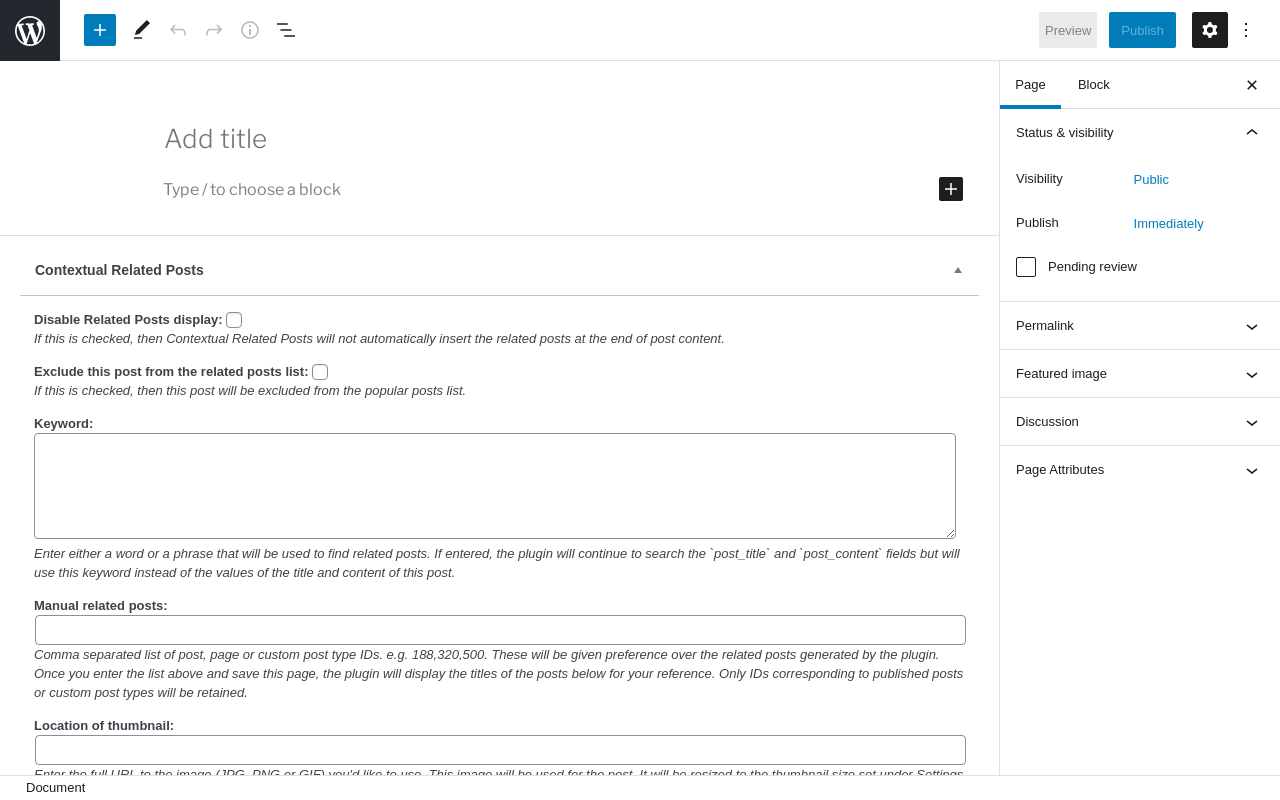Open the block inserter plus button
1280x800 pixels.
(x=100, y=30)
